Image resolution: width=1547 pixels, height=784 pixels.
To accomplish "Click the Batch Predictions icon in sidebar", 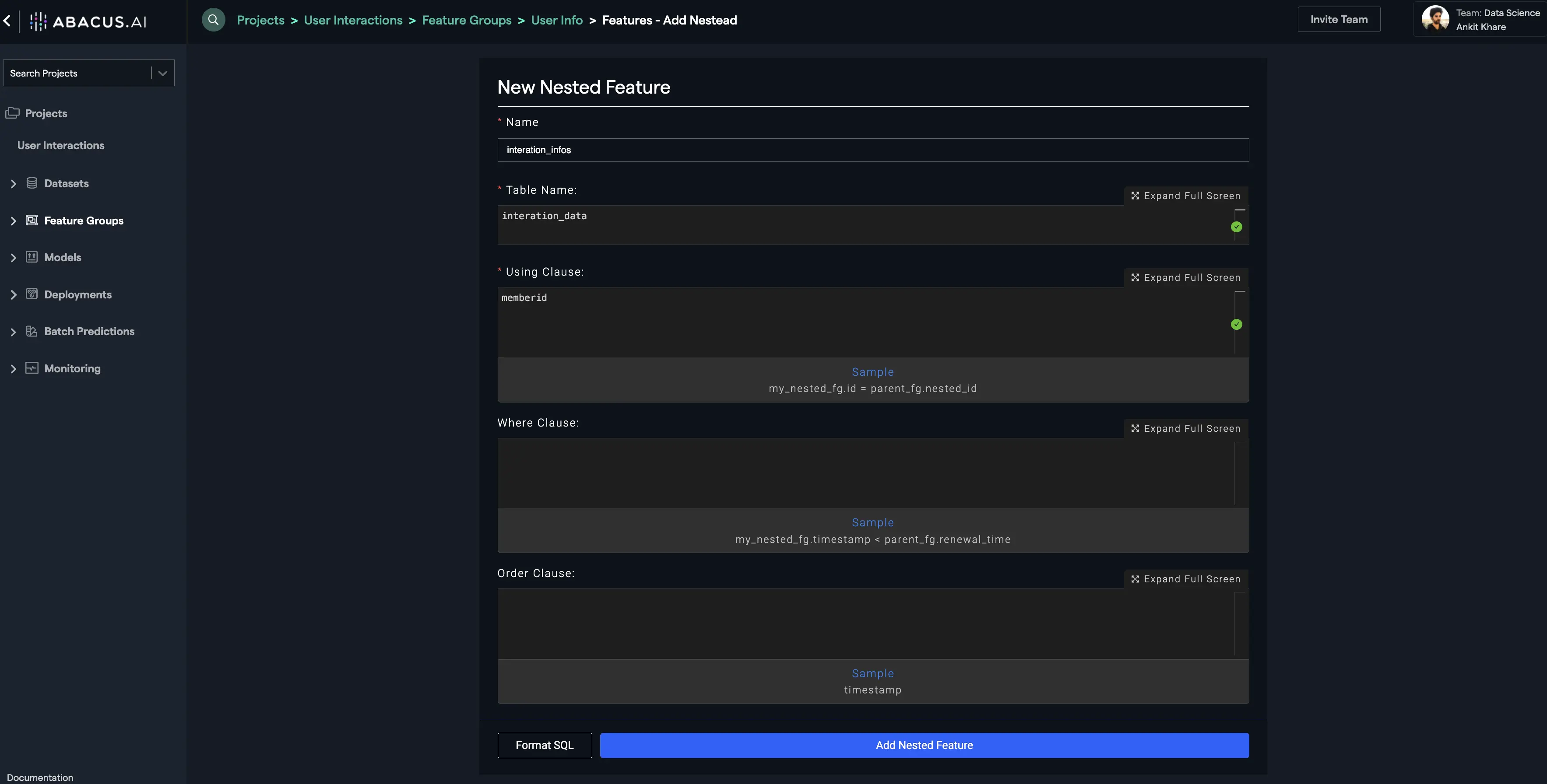I will click(32, 331).
